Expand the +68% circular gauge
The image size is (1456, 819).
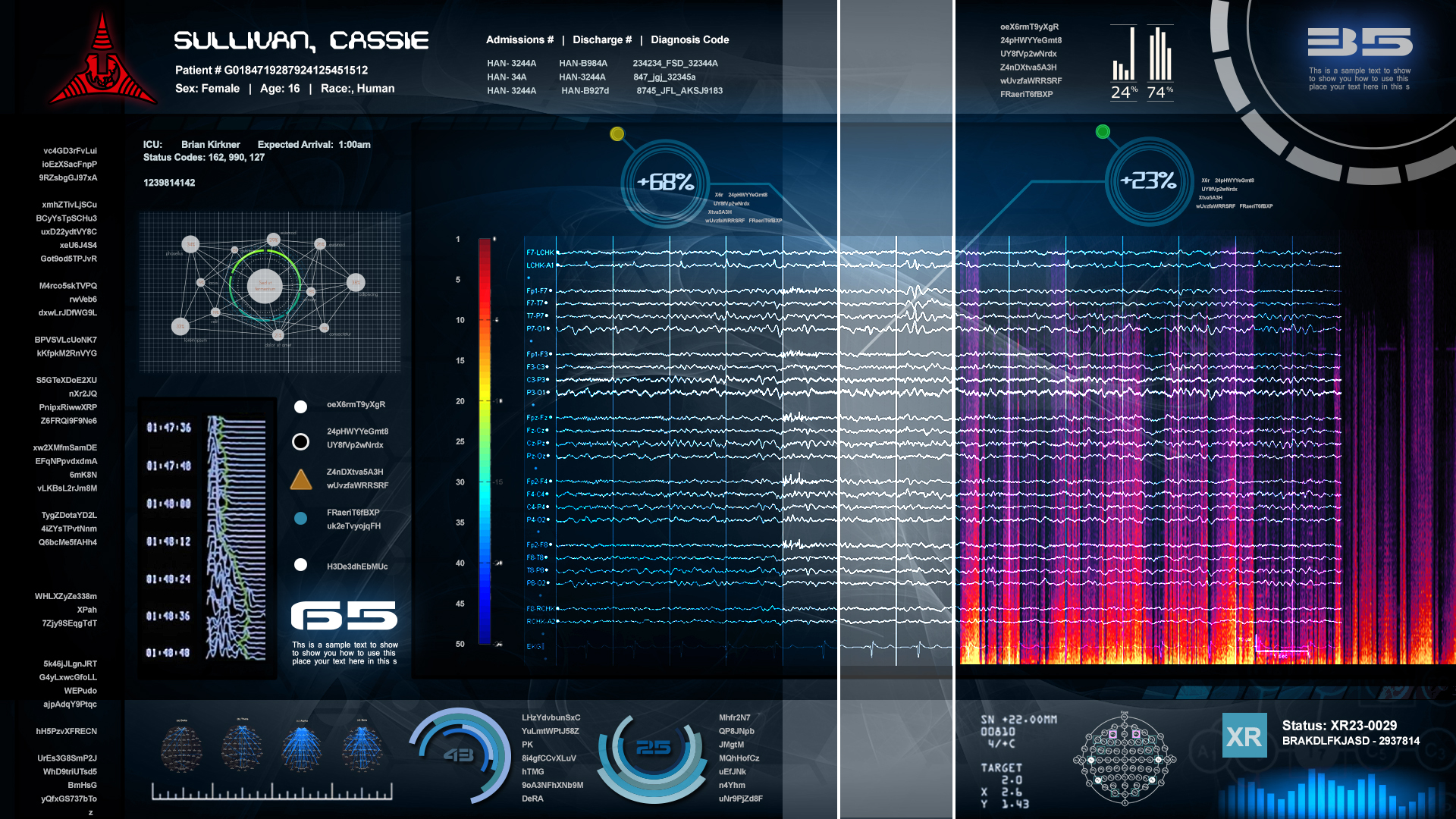point(665,183)
